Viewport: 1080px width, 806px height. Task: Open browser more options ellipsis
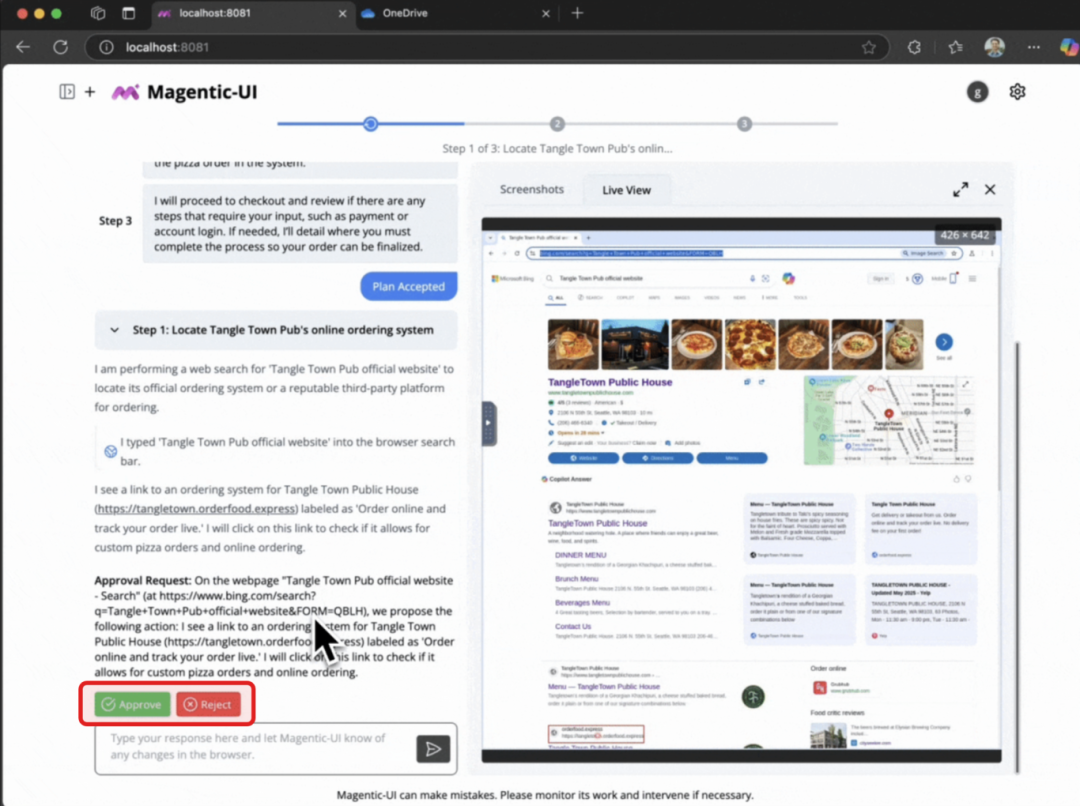pos(1033,47)
